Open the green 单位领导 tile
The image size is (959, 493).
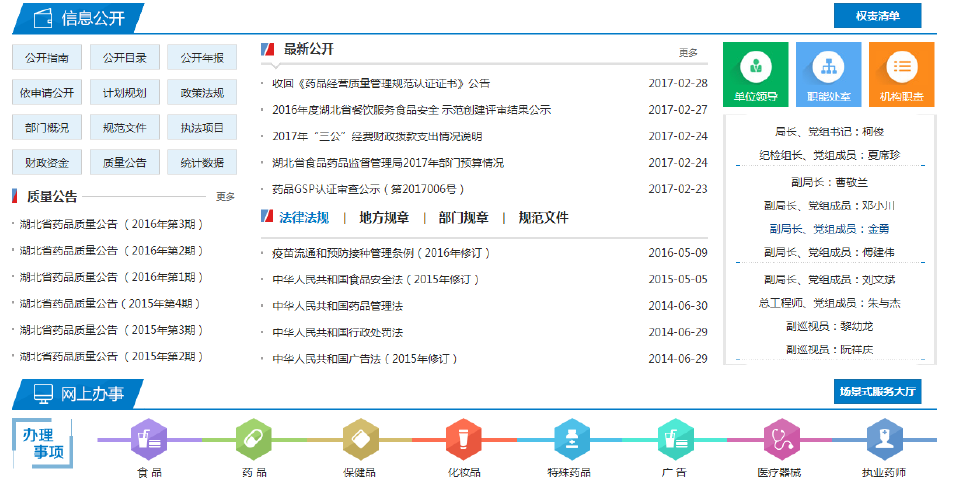755,74
